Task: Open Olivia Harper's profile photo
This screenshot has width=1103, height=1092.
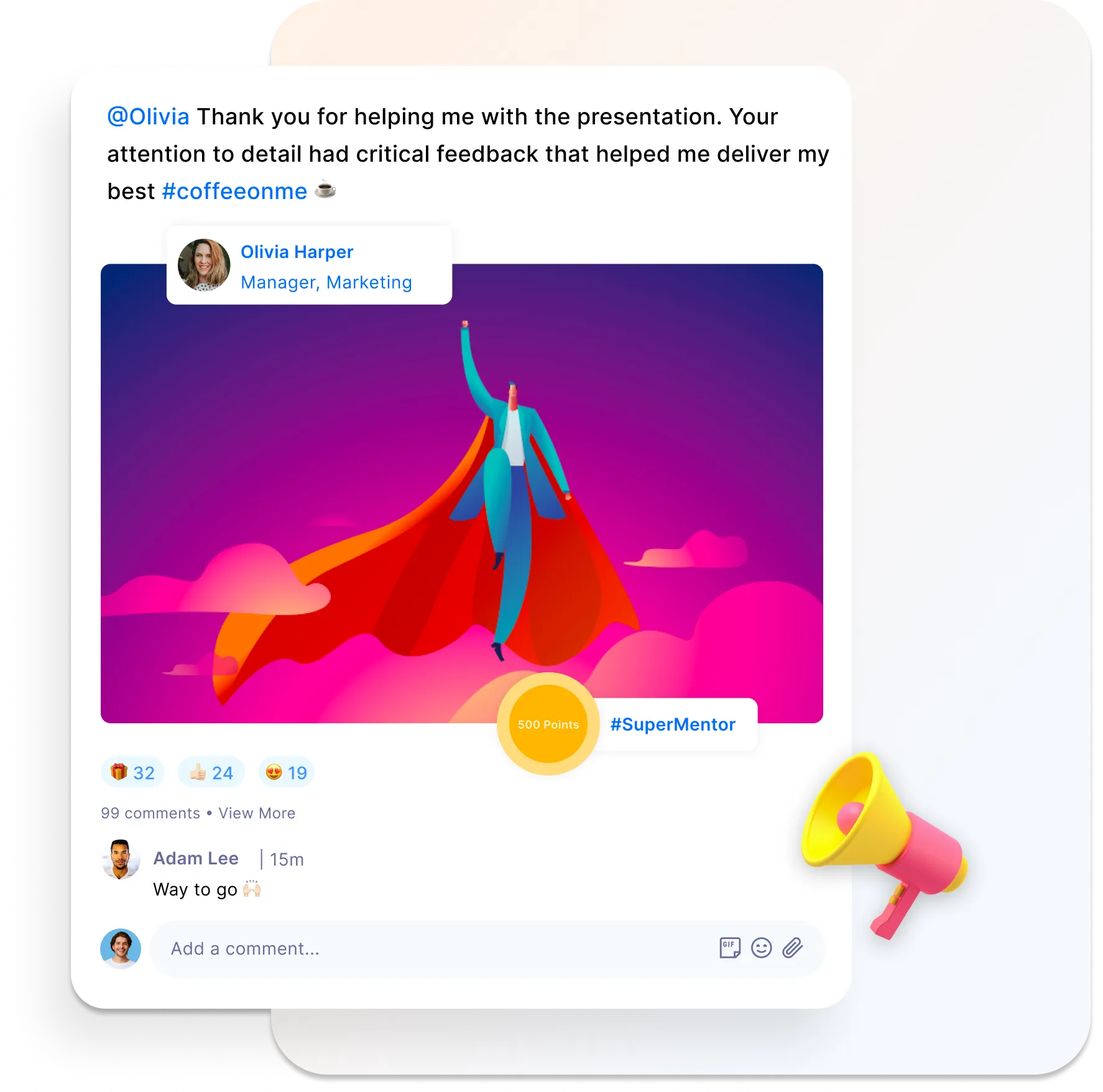Action: pos(204,265)
